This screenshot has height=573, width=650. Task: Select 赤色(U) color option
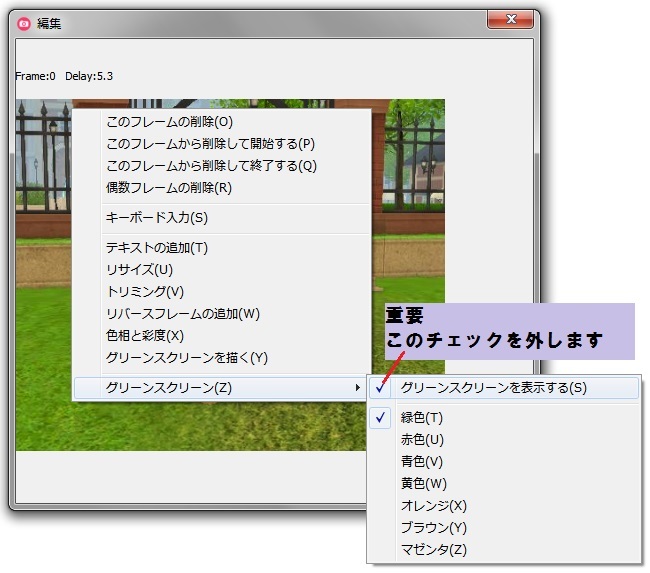click(504, 439)
